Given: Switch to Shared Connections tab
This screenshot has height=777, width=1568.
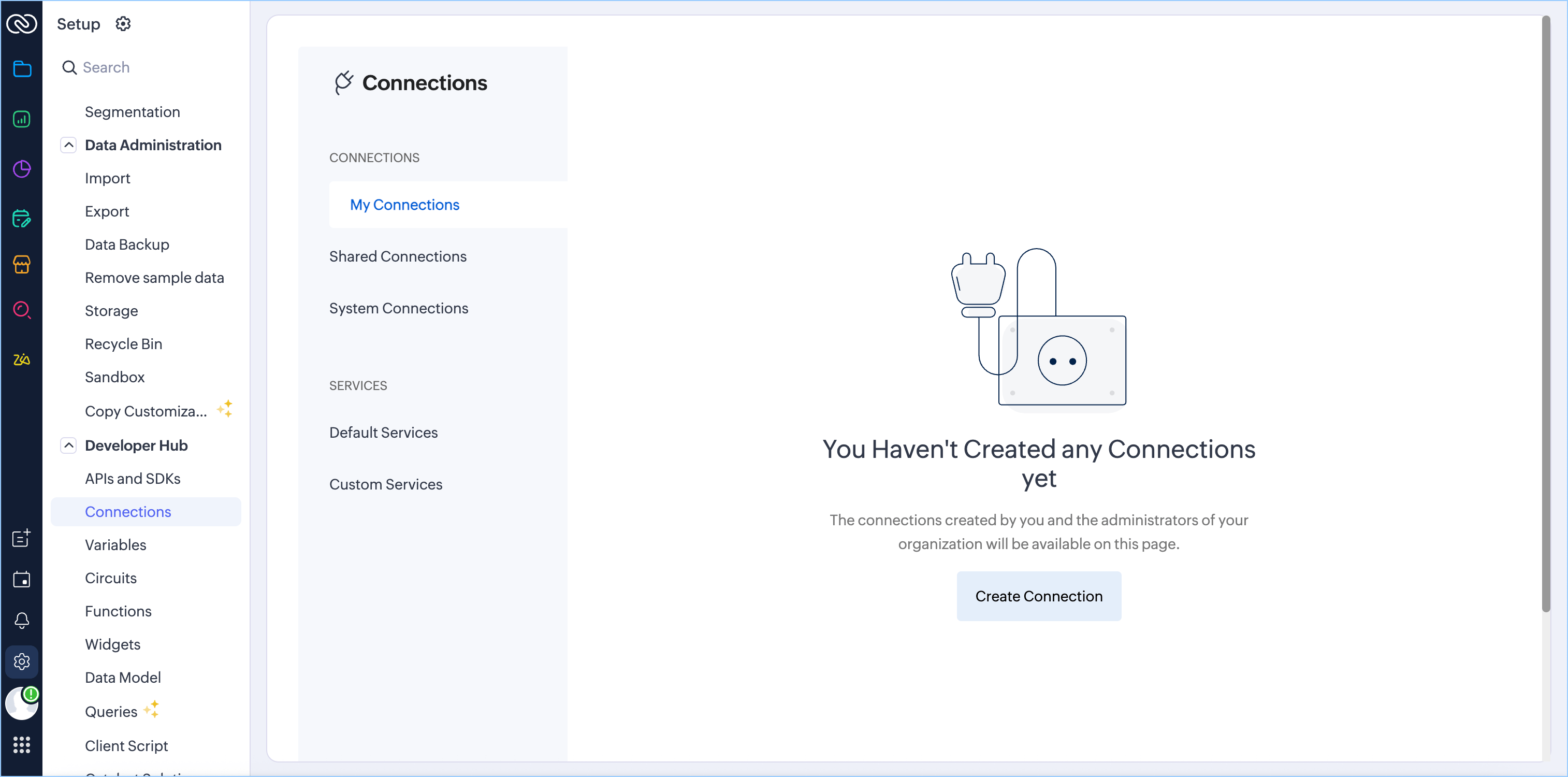Looking at the screenshot, I should (398, 256).
